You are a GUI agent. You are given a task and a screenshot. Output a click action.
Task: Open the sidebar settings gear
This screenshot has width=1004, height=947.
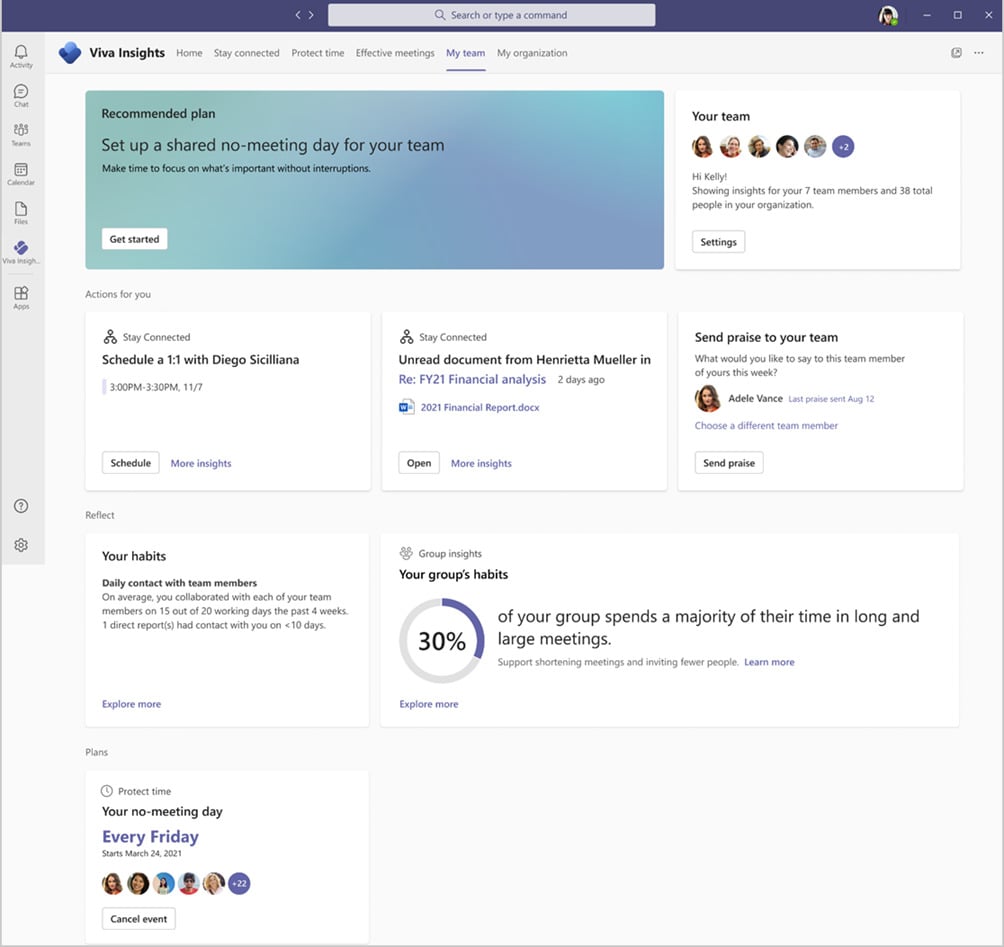click(21, 545)
